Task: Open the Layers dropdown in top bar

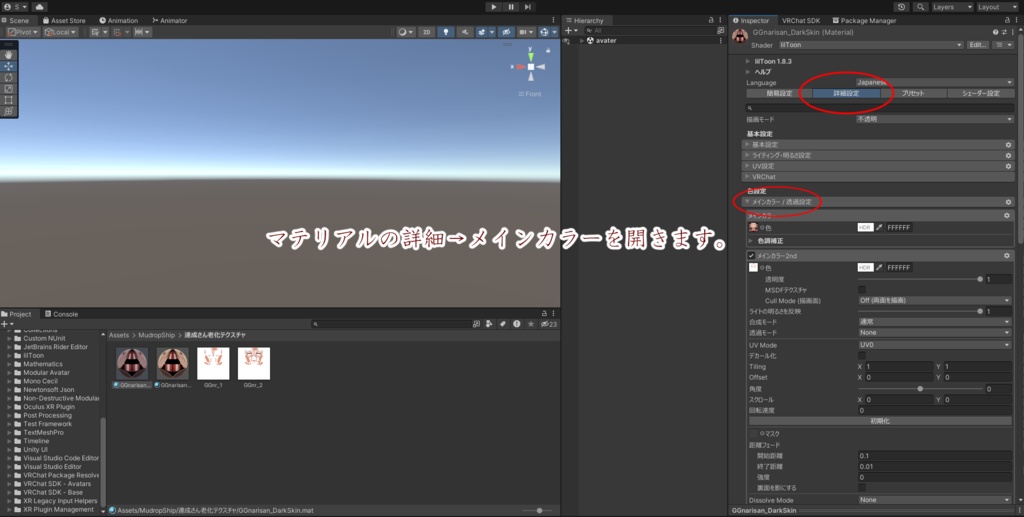Action: coord(952,7)
